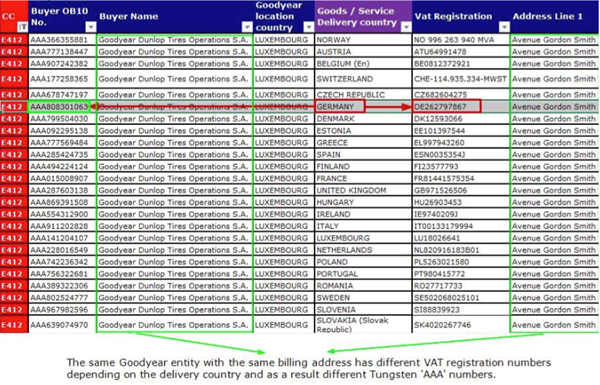This screenshot has height=385, width=600.
Task: Click the E412 cell in the first row
Action: (x=14, y=40)
